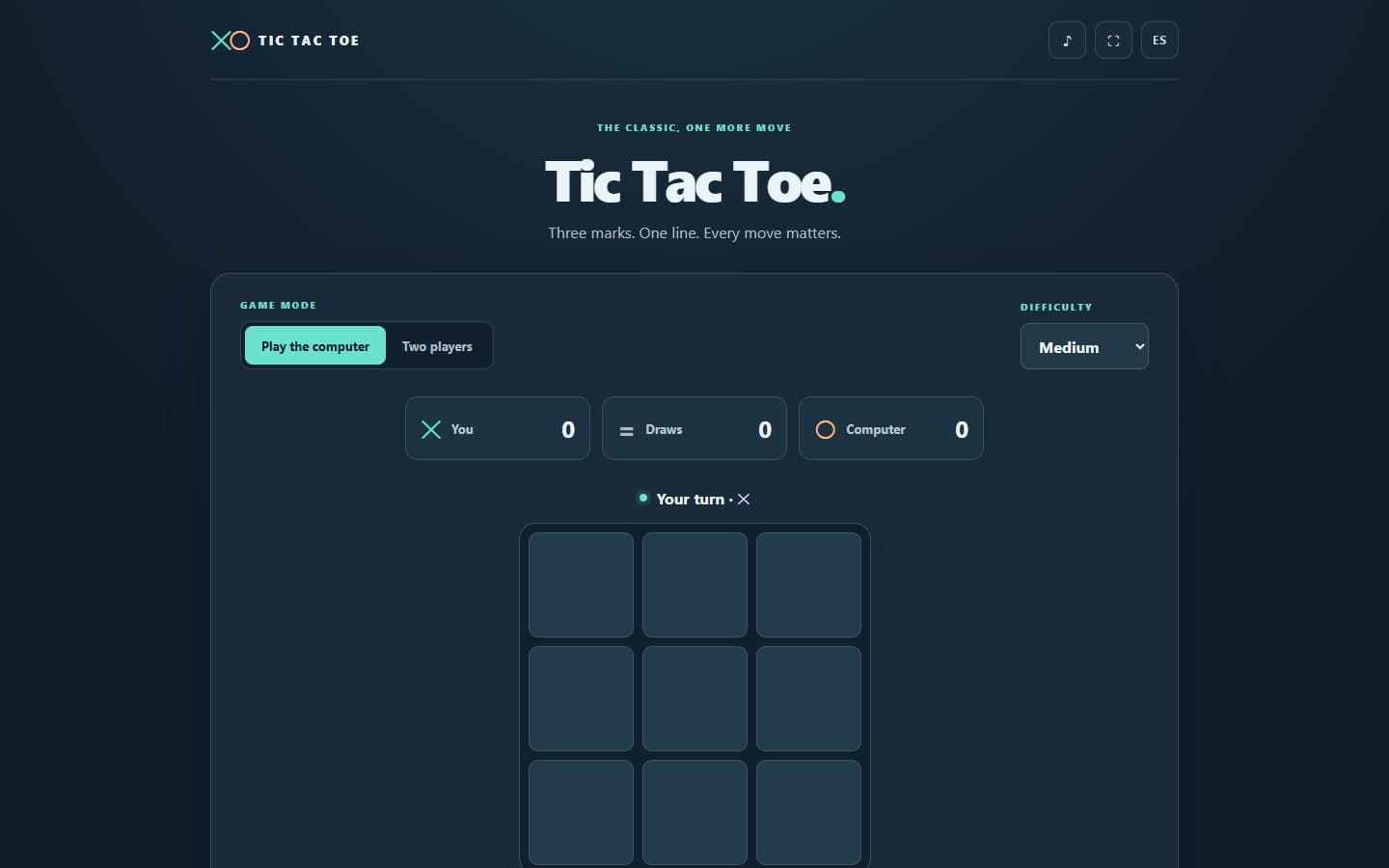The image size is (1389, 868).
Task: Click the X icon in You scorecard
Action: 431,430
